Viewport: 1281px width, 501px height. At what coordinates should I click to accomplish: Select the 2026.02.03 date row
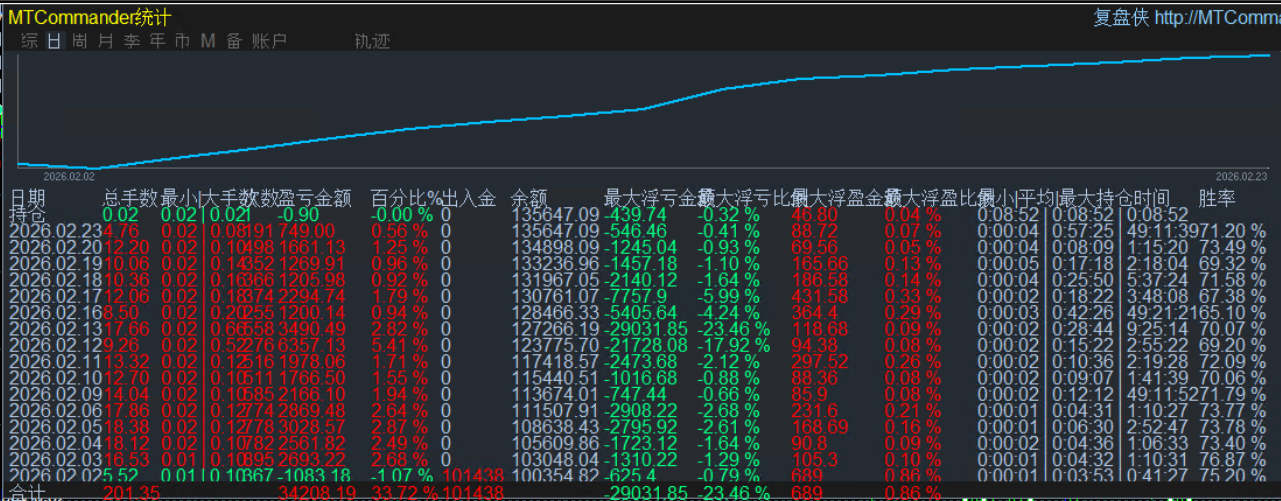coord(55,458)
